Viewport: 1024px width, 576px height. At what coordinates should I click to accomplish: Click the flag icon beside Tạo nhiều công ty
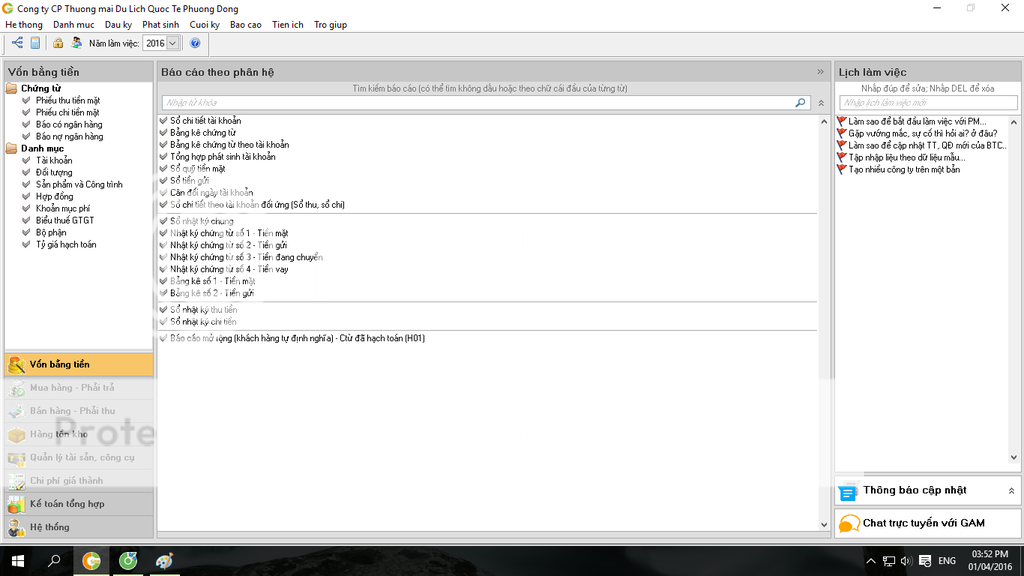click(x=841, y=170)
